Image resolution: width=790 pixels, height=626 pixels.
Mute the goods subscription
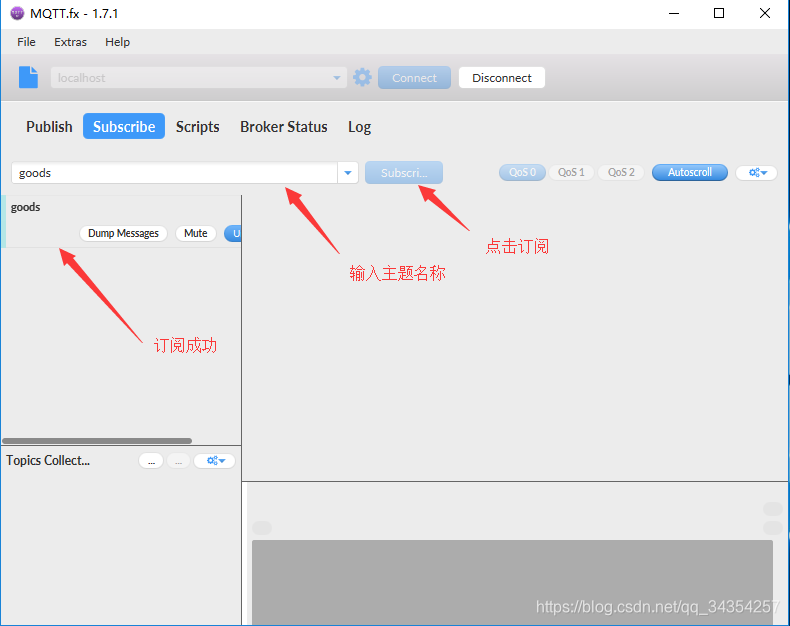tap(195, 233)
